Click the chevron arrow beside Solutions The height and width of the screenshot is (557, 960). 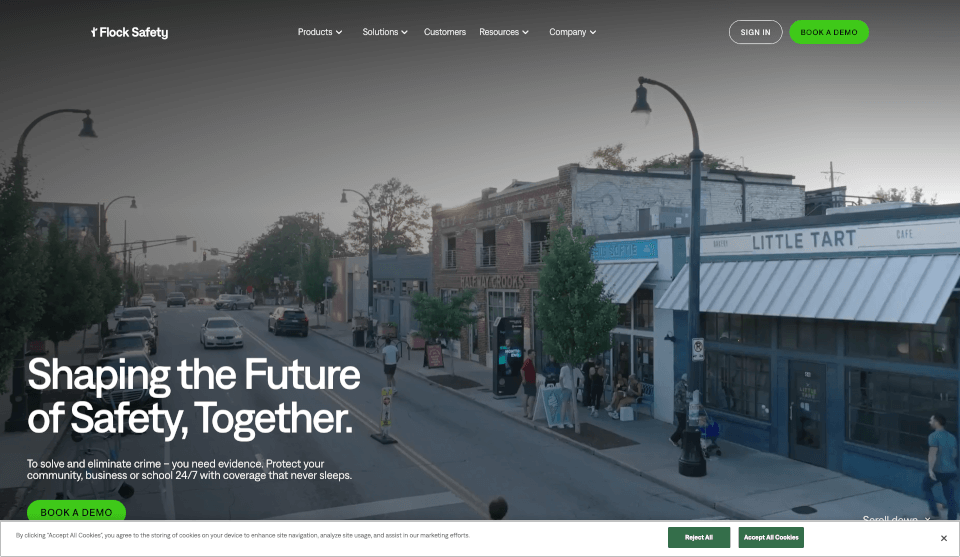404,32
